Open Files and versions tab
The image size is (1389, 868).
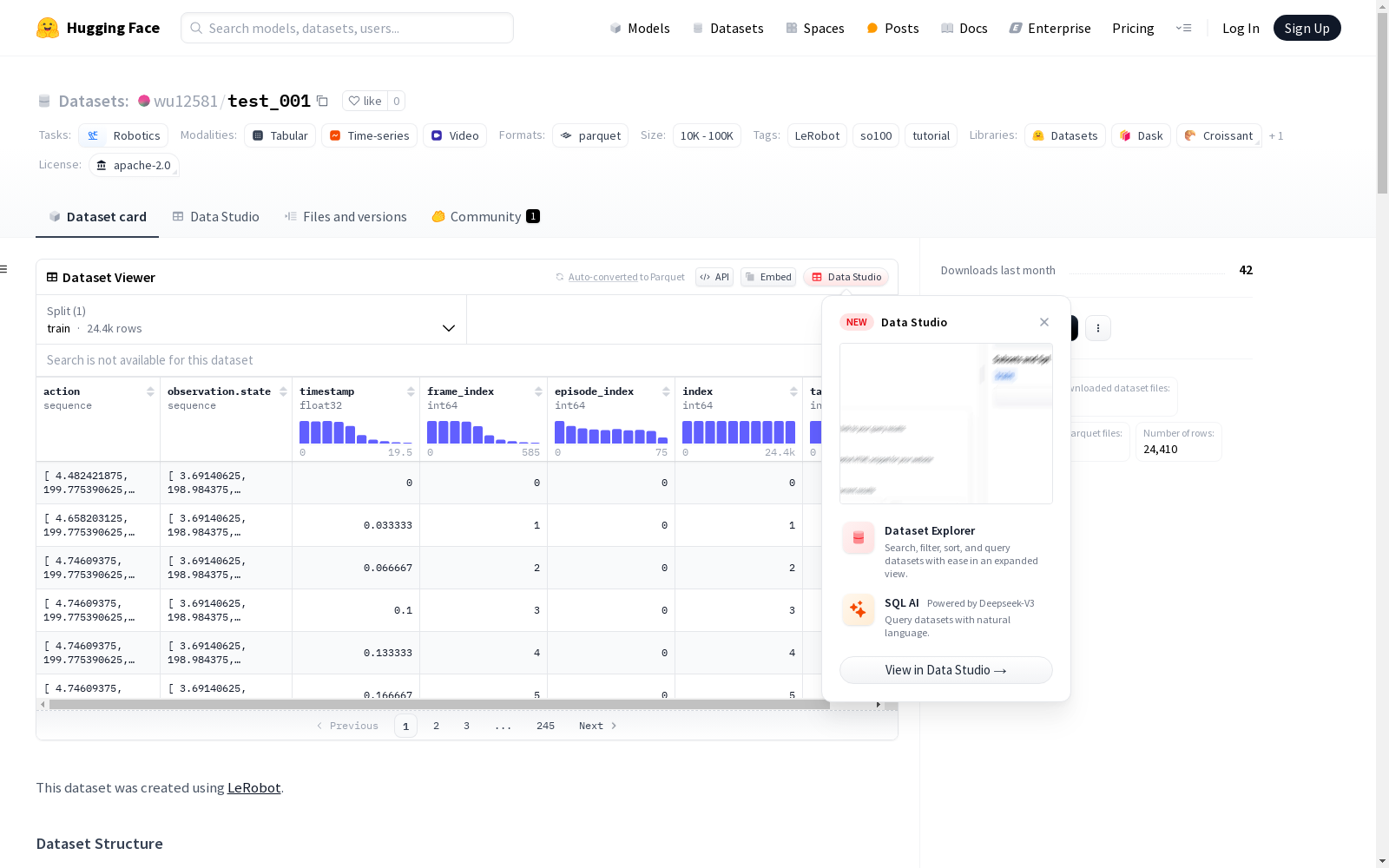coord(346,217)
